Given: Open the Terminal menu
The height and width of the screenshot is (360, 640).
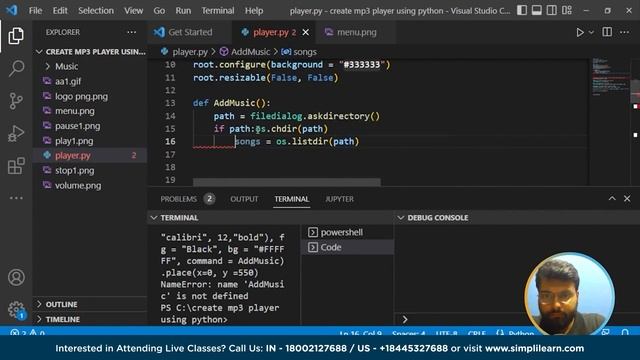Looking at the screenshot, I should pos(218,10).
